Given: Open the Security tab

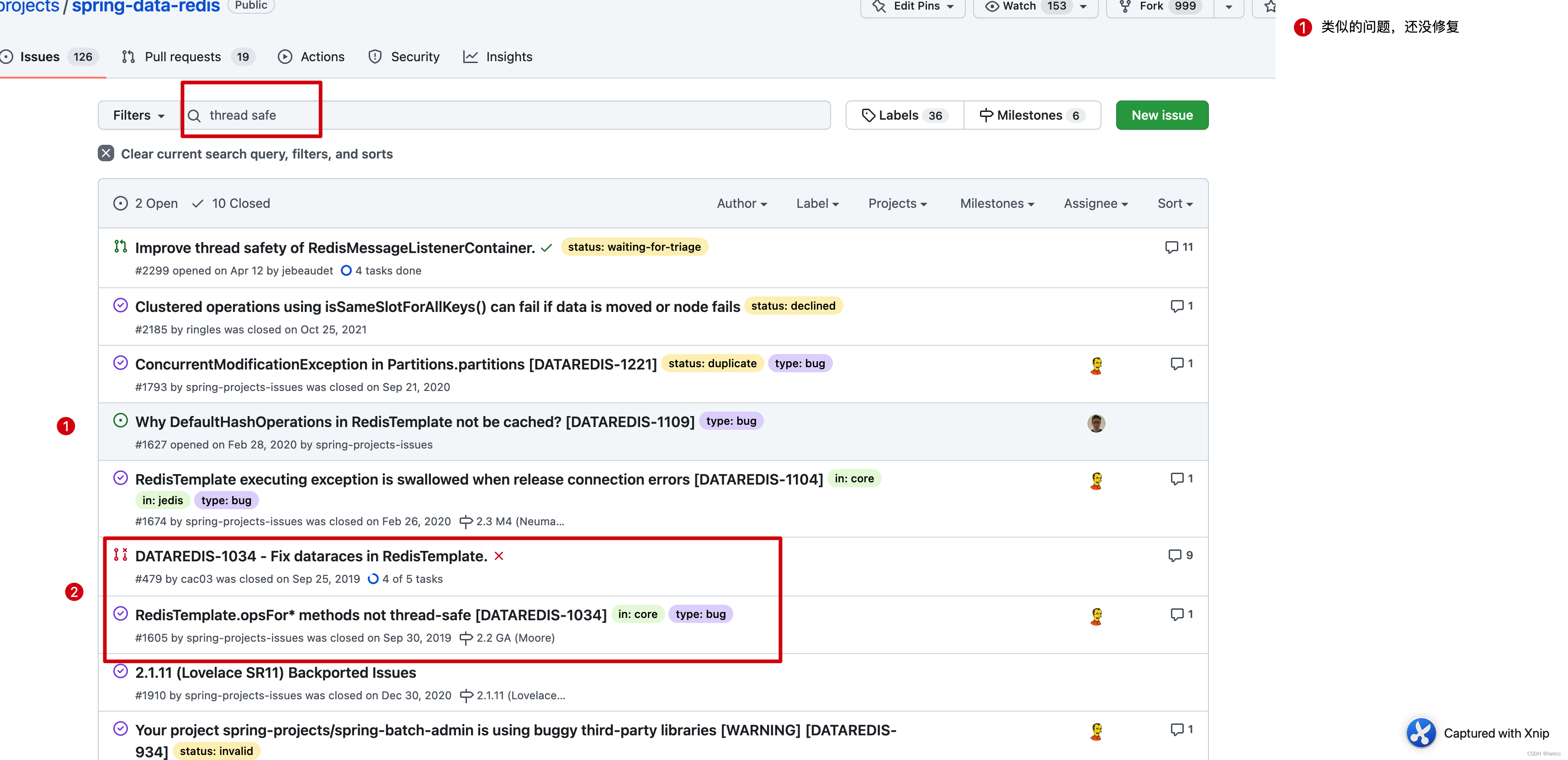Looking at the screenshot, I should (x=403, y=57).
